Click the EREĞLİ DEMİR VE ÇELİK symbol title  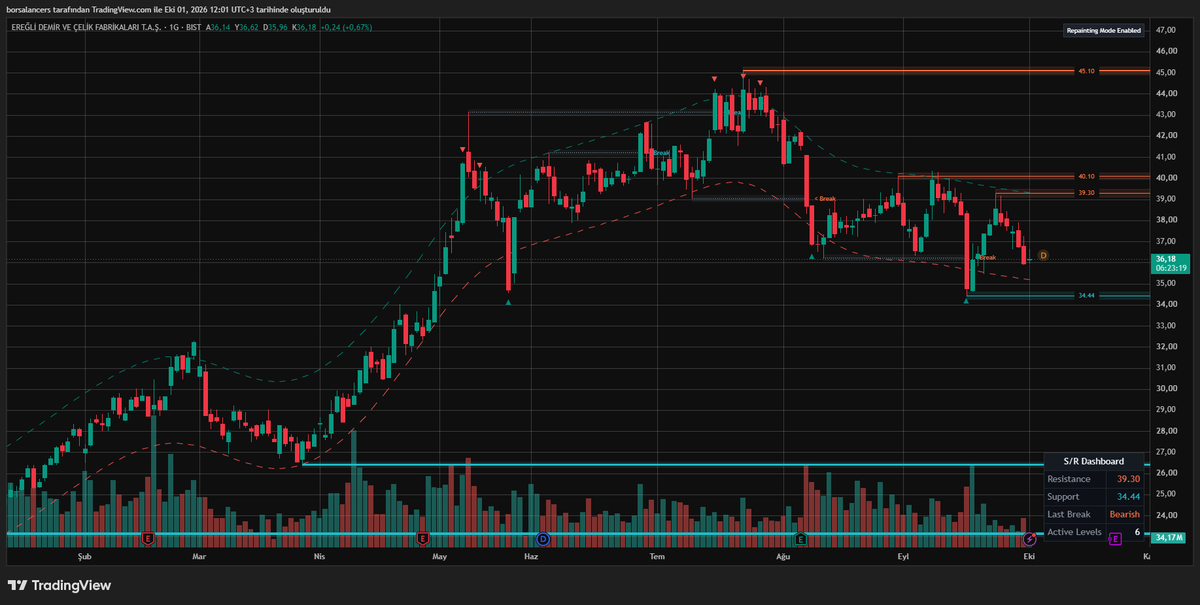pos(88,27)
